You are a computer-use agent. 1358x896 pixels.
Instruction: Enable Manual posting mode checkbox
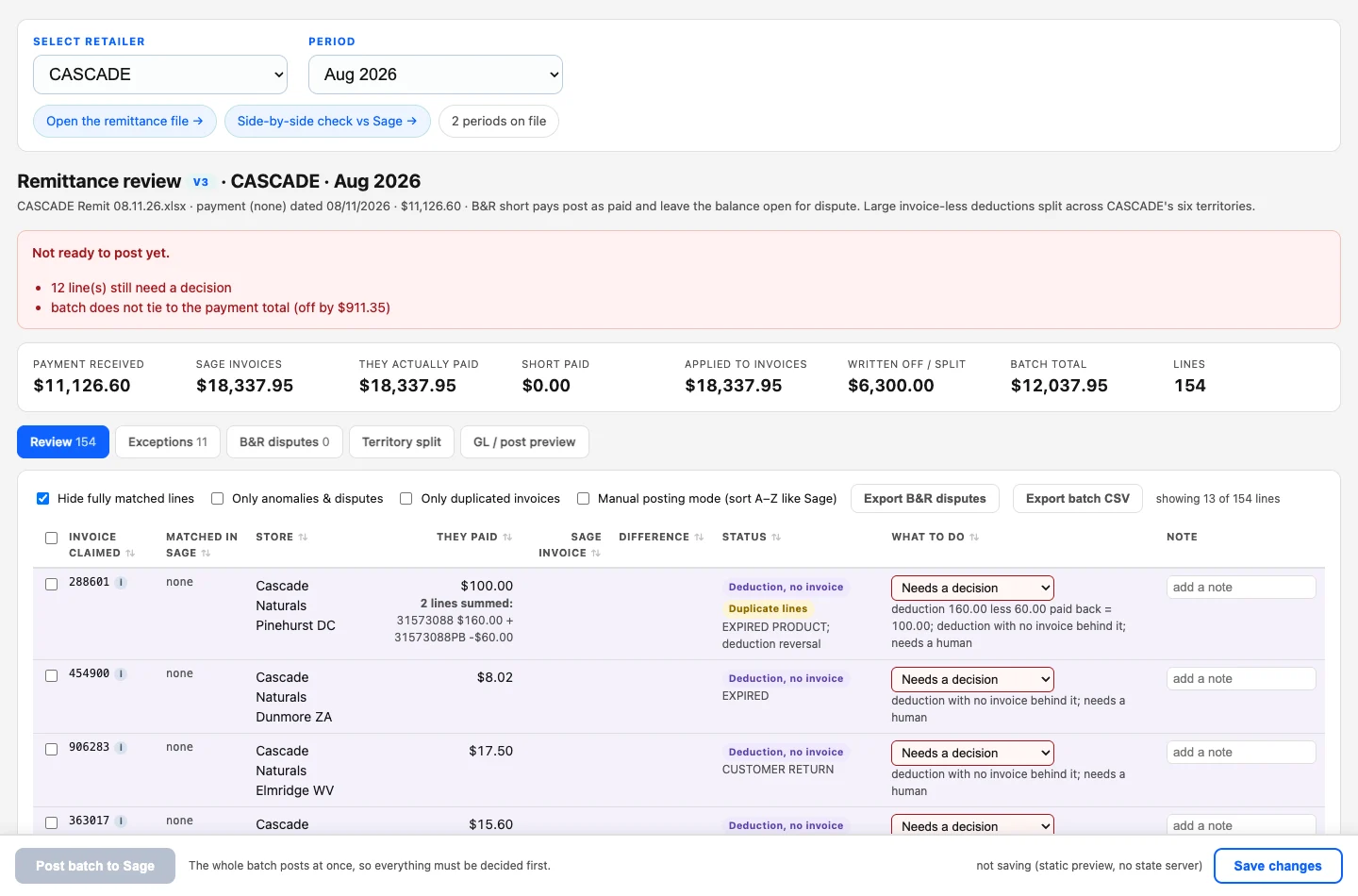point(583,499)
